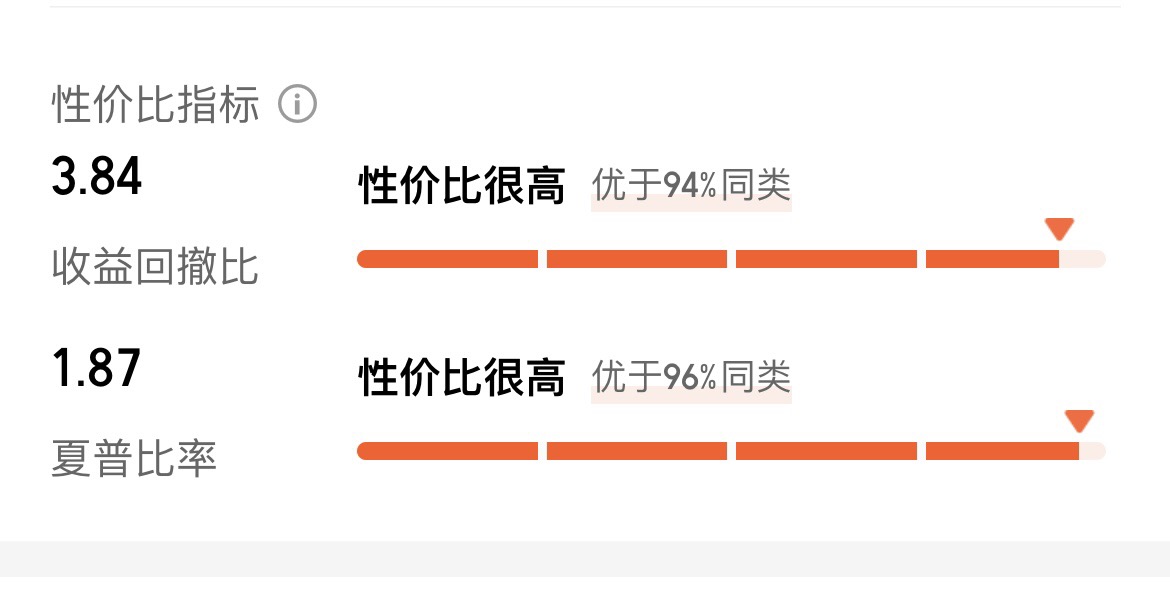1170x615 pixels.
Task: Click third segment of 收益回撤比 bar
Action: pos(826,259)
